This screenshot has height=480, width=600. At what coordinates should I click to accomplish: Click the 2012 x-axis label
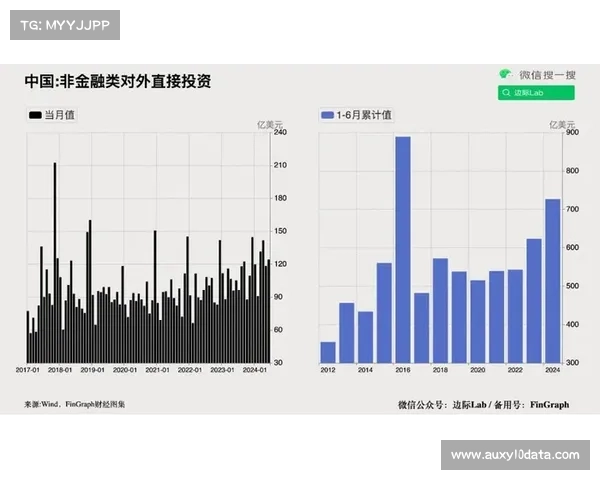(x=328, y=370)
